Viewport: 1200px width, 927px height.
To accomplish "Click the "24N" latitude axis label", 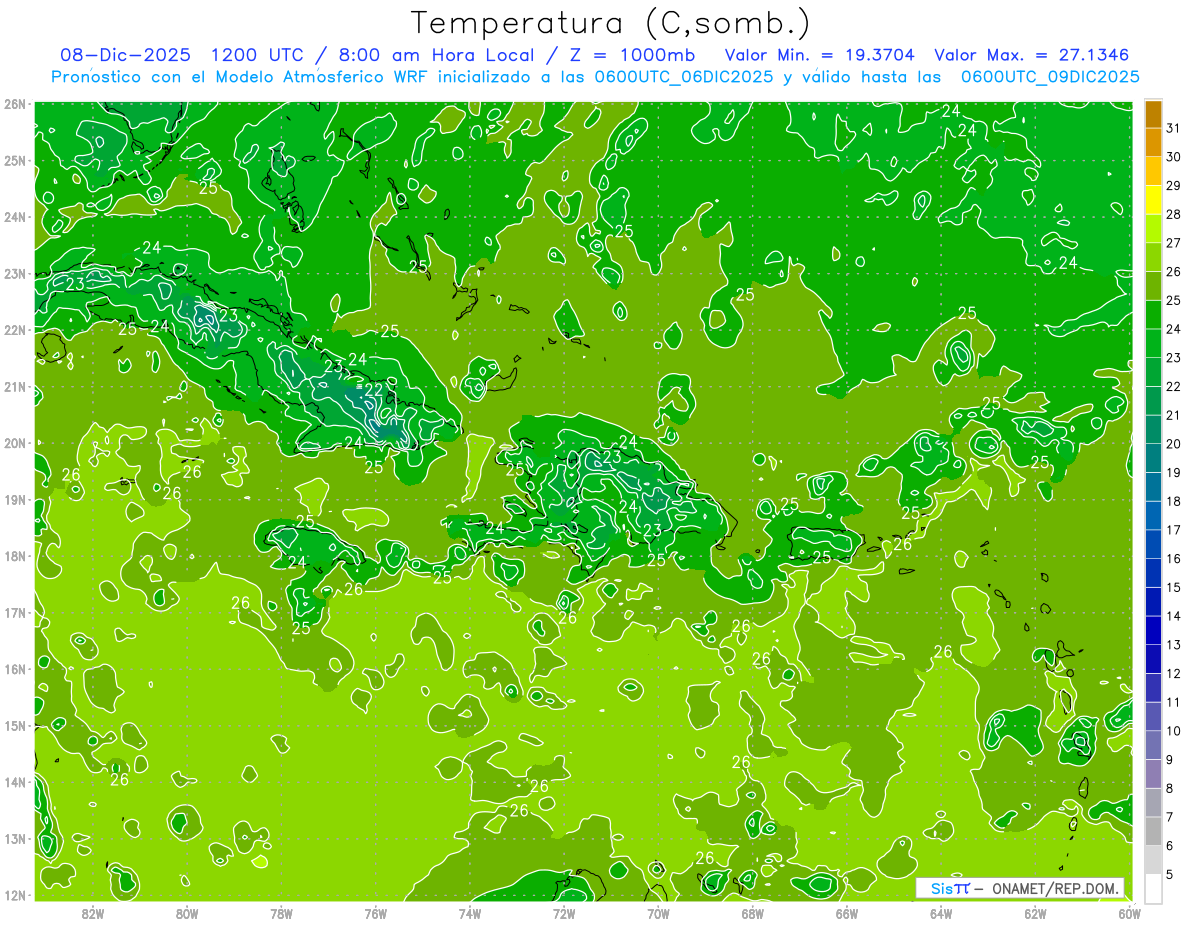I will (x=15, y=217).
